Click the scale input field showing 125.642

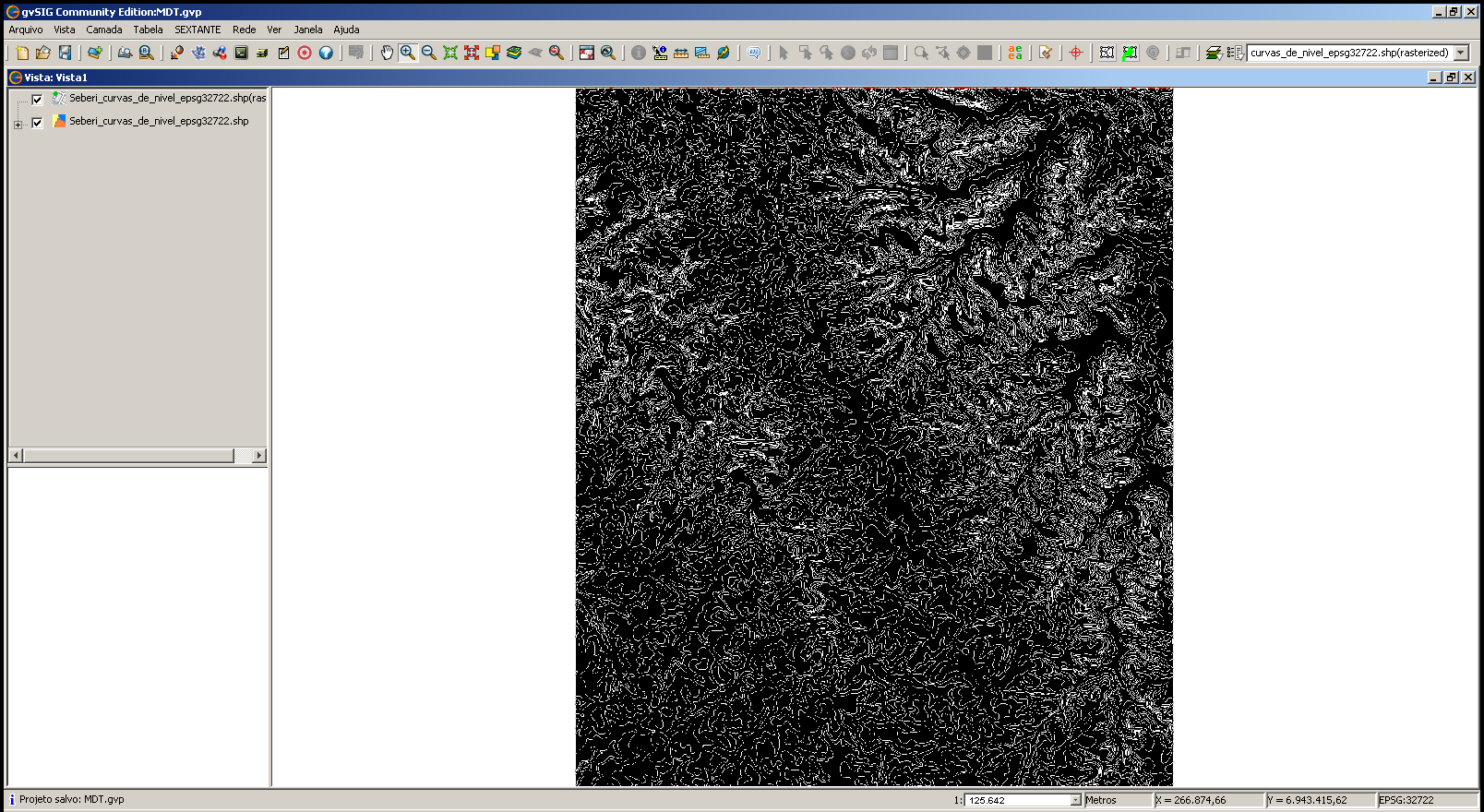tap(1017, 800)
